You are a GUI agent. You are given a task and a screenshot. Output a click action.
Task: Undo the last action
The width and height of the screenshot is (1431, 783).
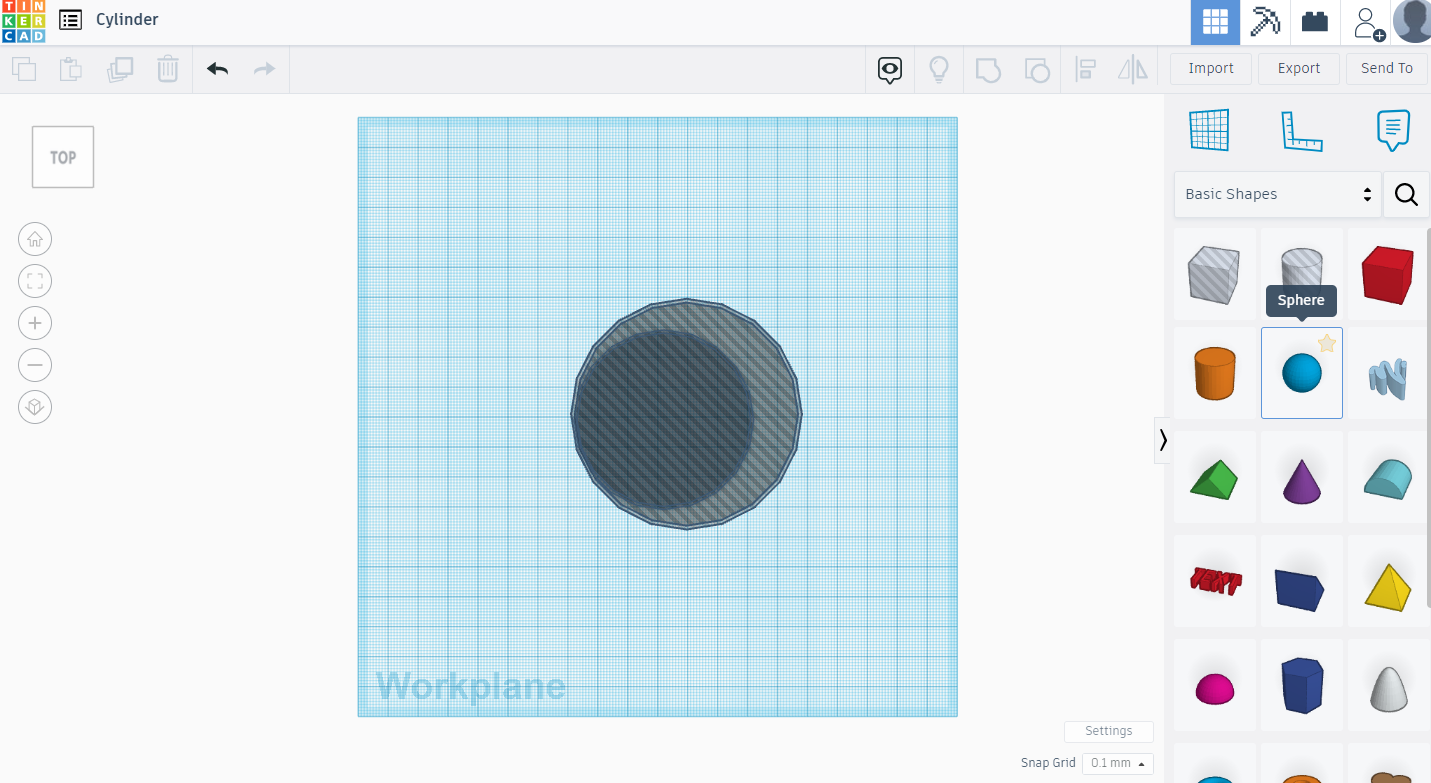217,69
